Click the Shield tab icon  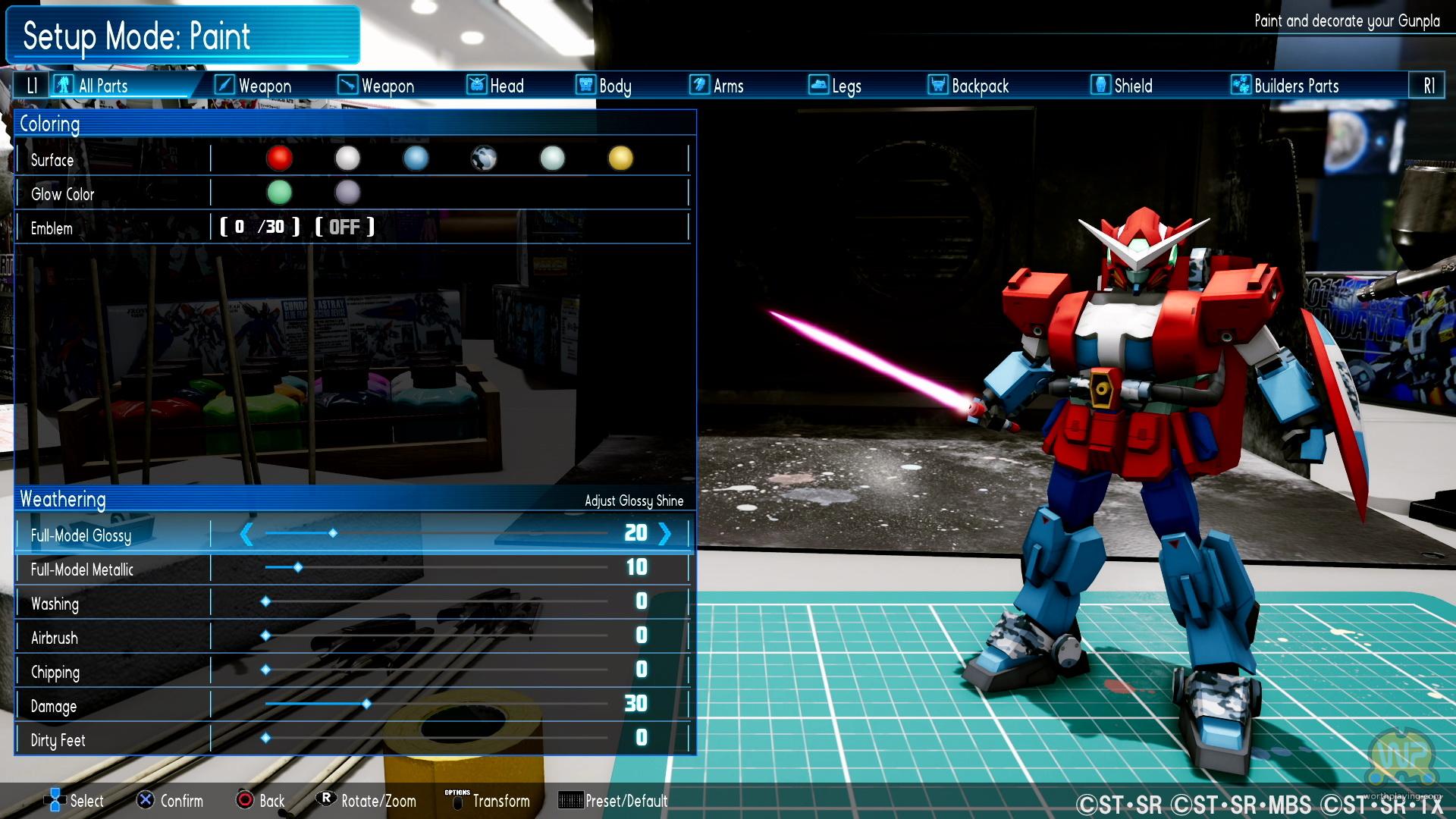pos(1100,85)
